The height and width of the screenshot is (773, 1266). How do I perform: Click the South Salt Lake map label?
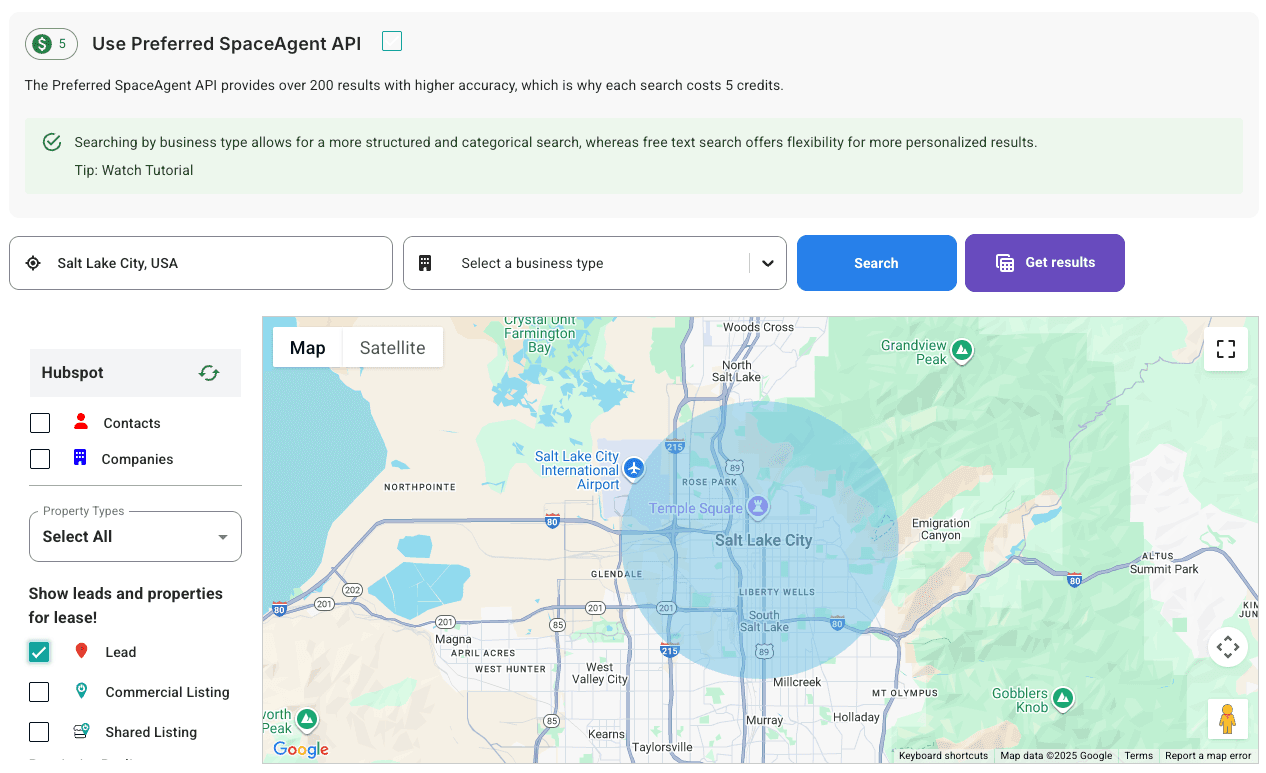764,621
